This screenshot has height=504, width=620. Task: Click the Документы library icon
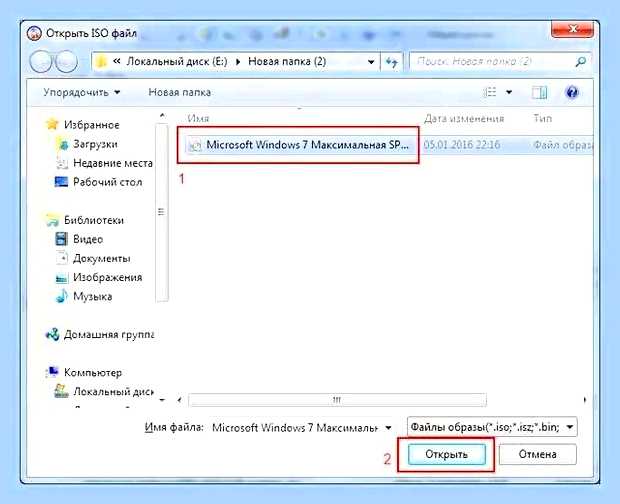(62, 258)
